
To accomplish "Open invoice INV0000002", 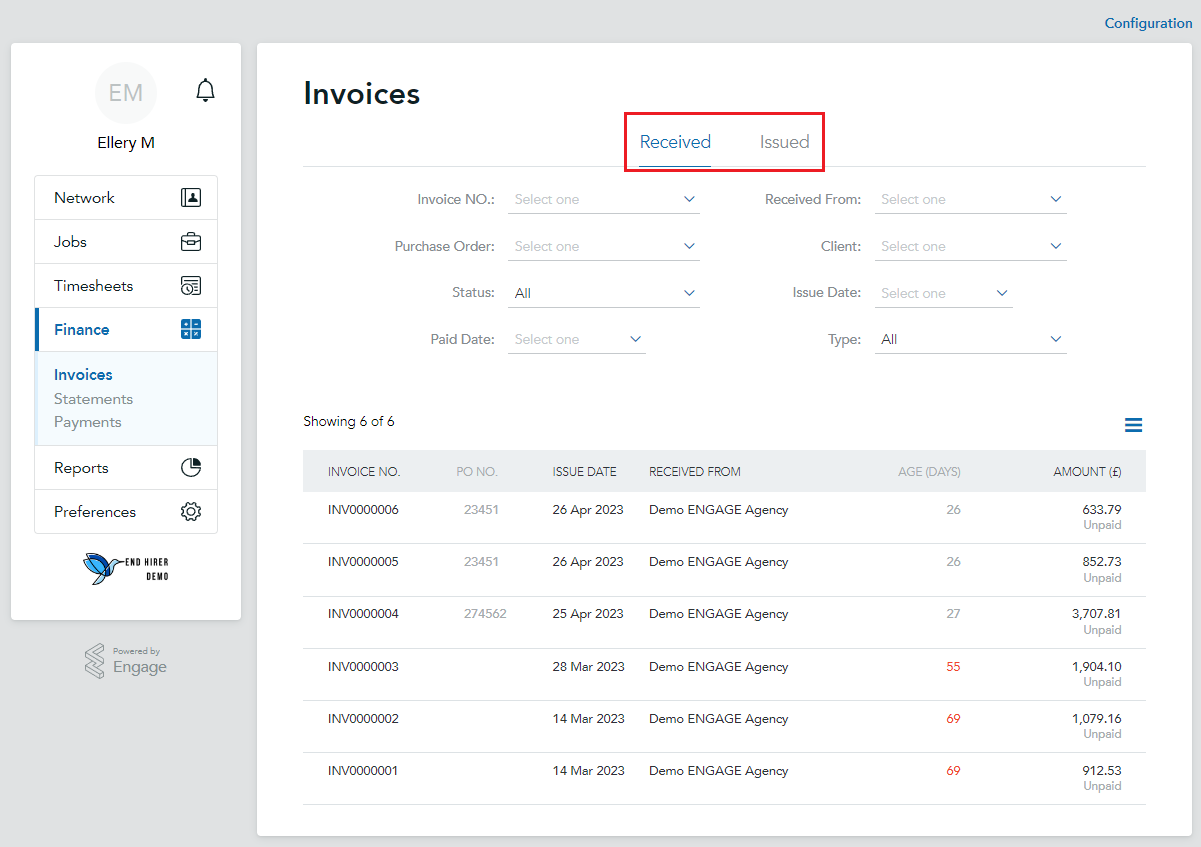I will point(363,719).
